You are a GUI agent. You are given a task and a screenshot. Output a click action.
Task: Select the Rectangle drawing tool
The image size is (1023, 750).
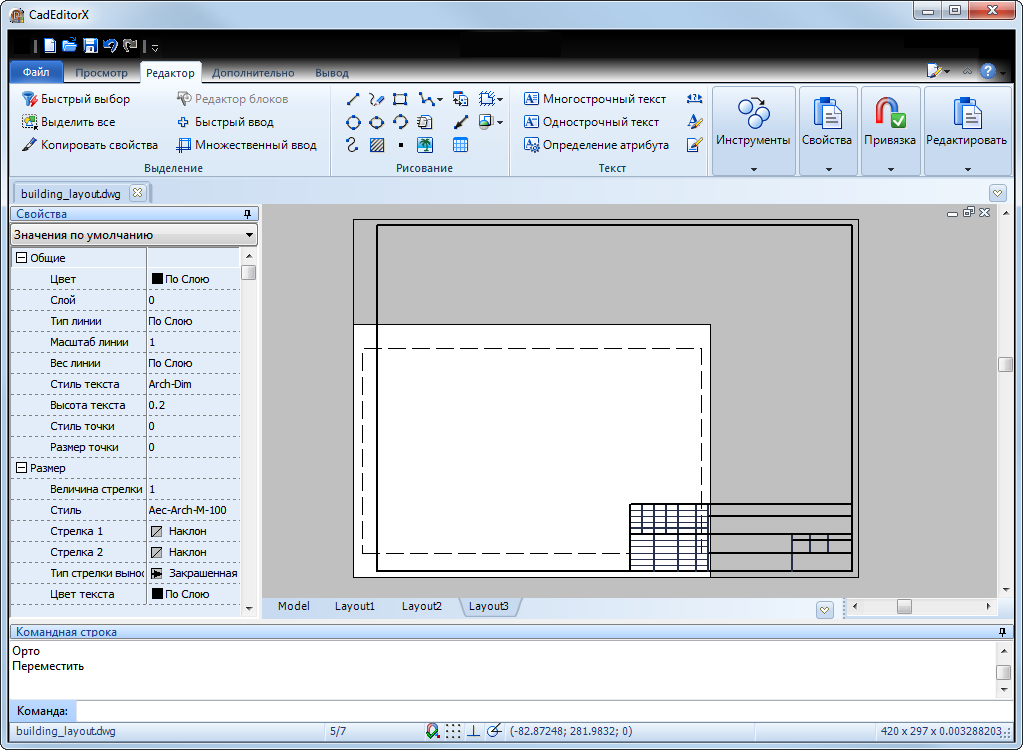click(400, 99)
